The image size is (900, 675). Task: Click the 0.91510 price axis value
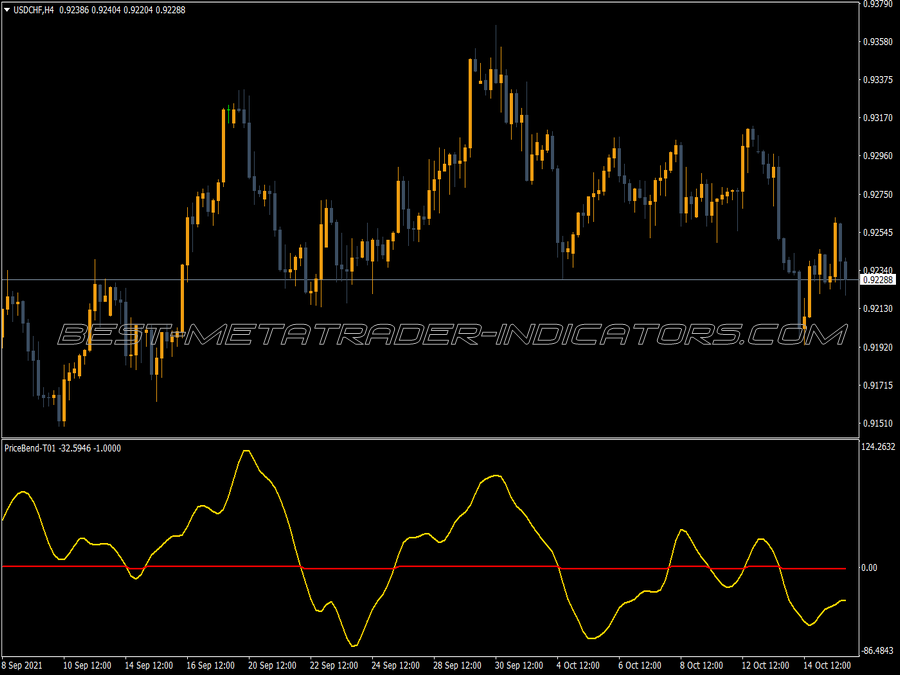tap(878, 424)
